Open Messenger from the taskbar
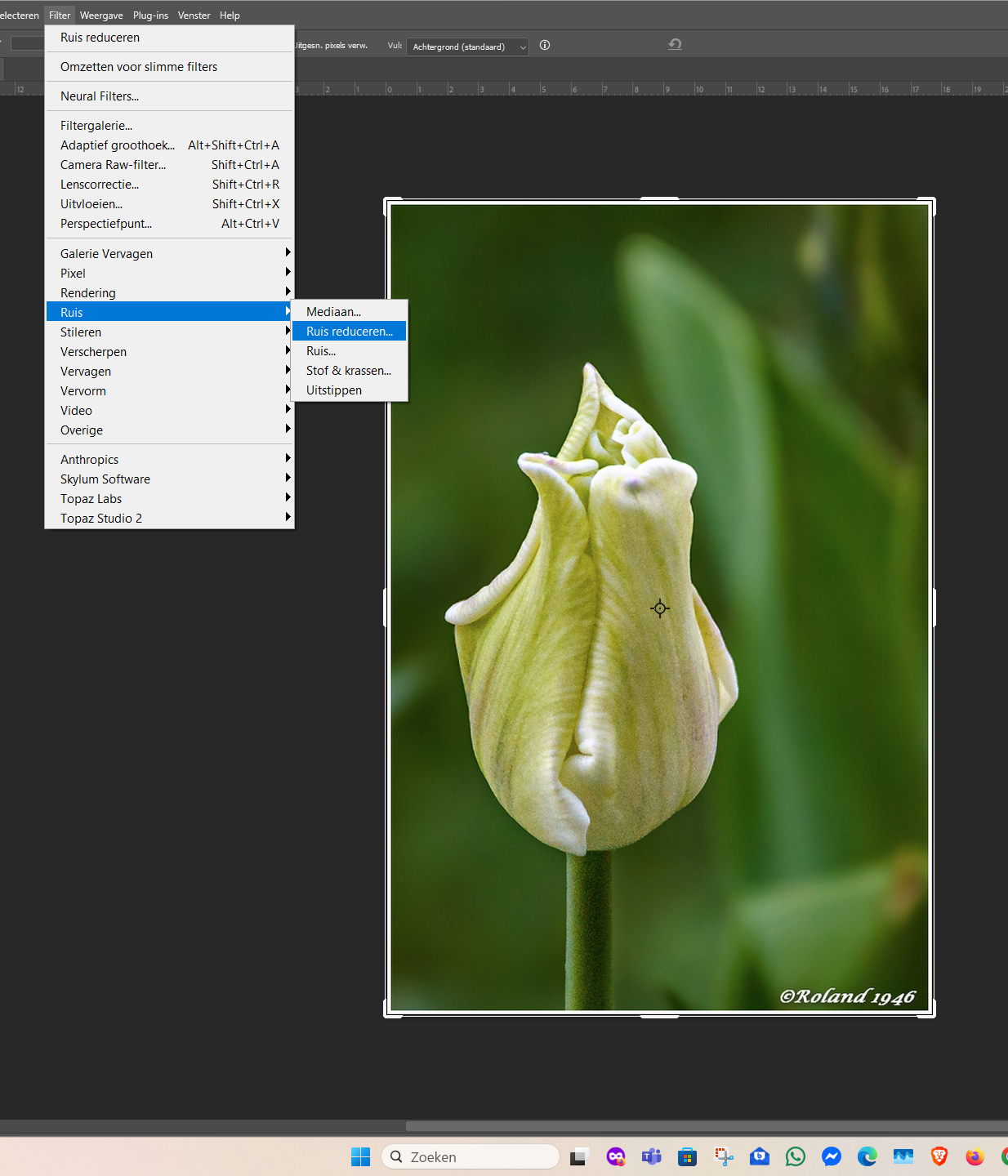This screenshot has height=1176, width=1008. (x=832, y=1156)
